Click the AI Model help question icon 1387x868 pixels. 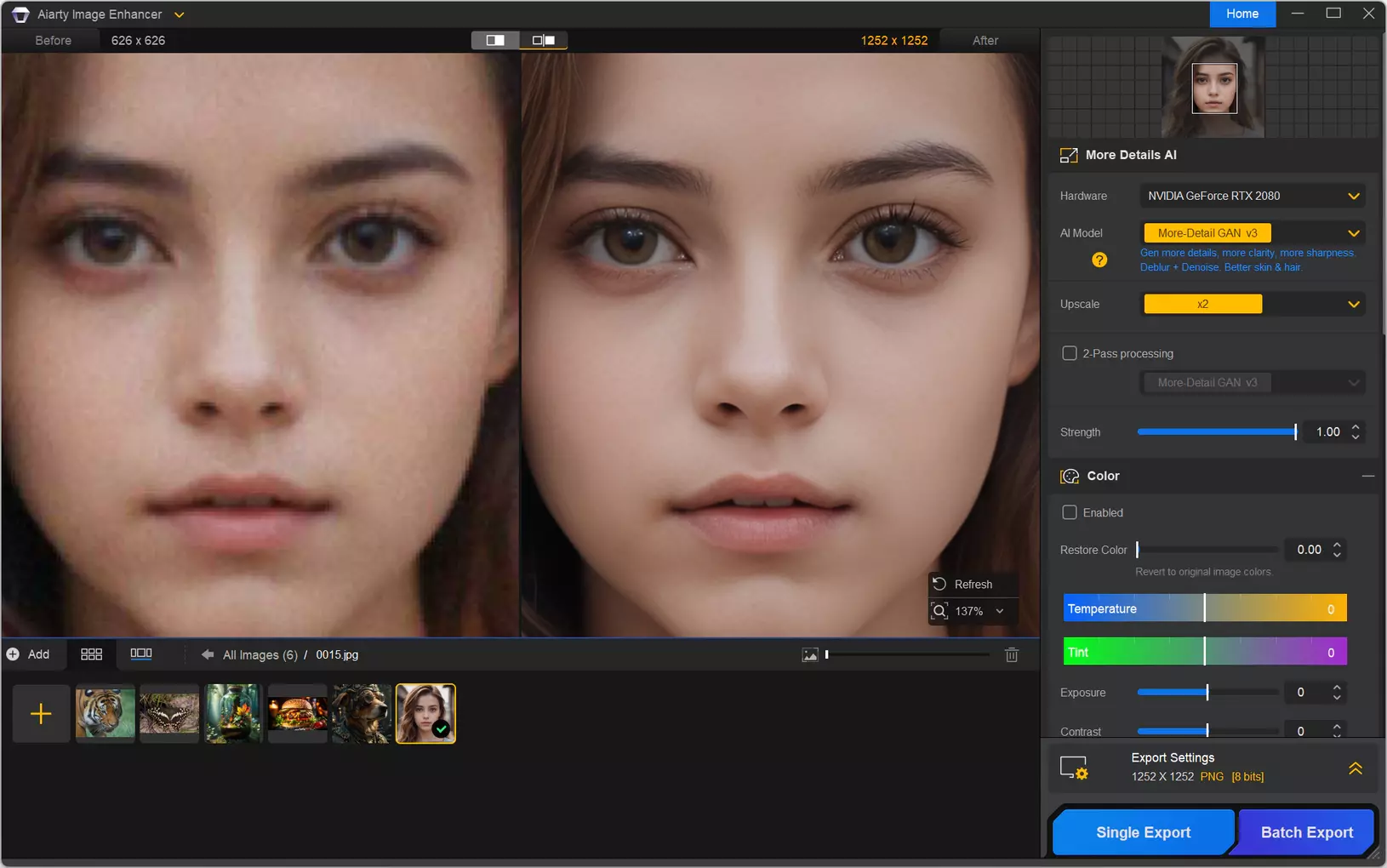coord(1099,260)
